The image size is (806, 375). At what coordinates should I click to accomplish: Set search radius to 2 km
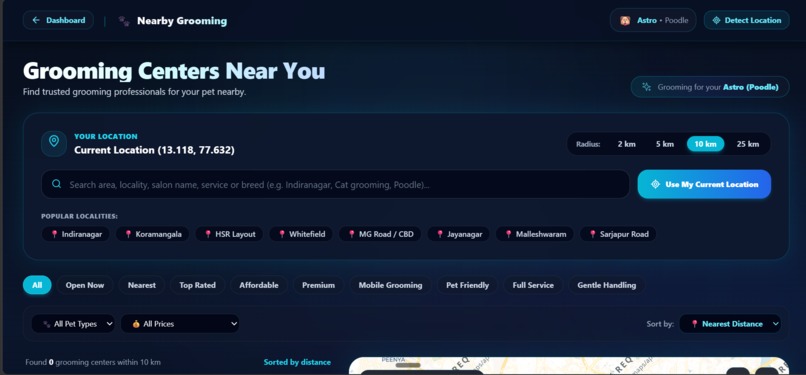[x=626, y=144]
